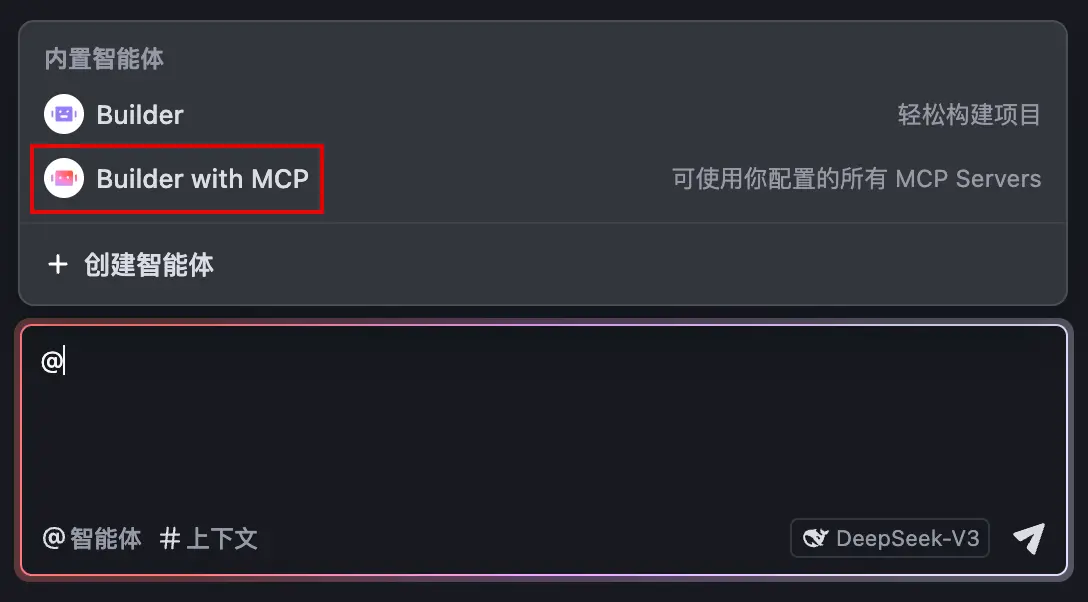Screen dimensions: 1088x602
Task: Click the DeepSeek-V3 model name text
Action: (908, 538)
